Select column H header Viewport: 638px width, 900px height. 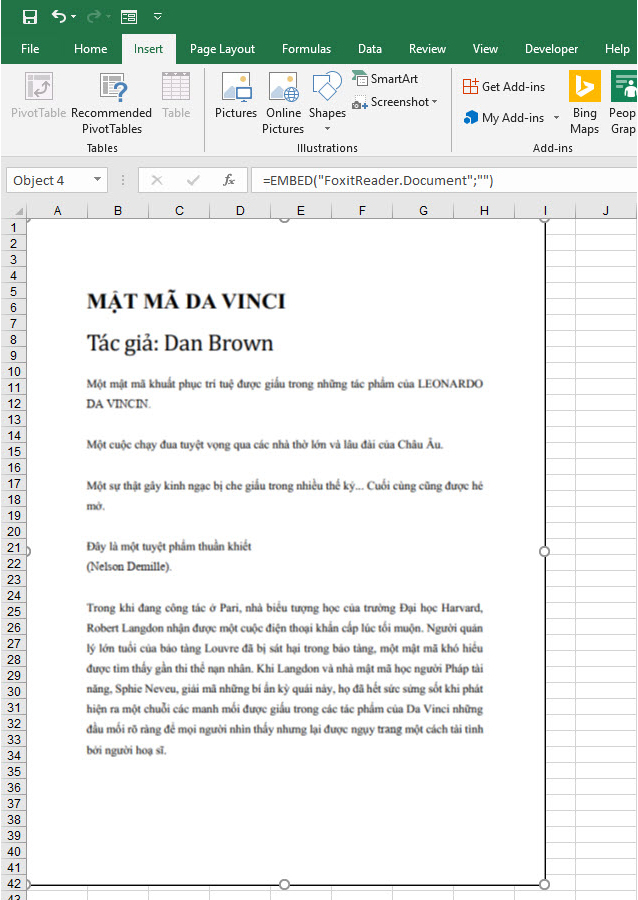pos(484,211)
